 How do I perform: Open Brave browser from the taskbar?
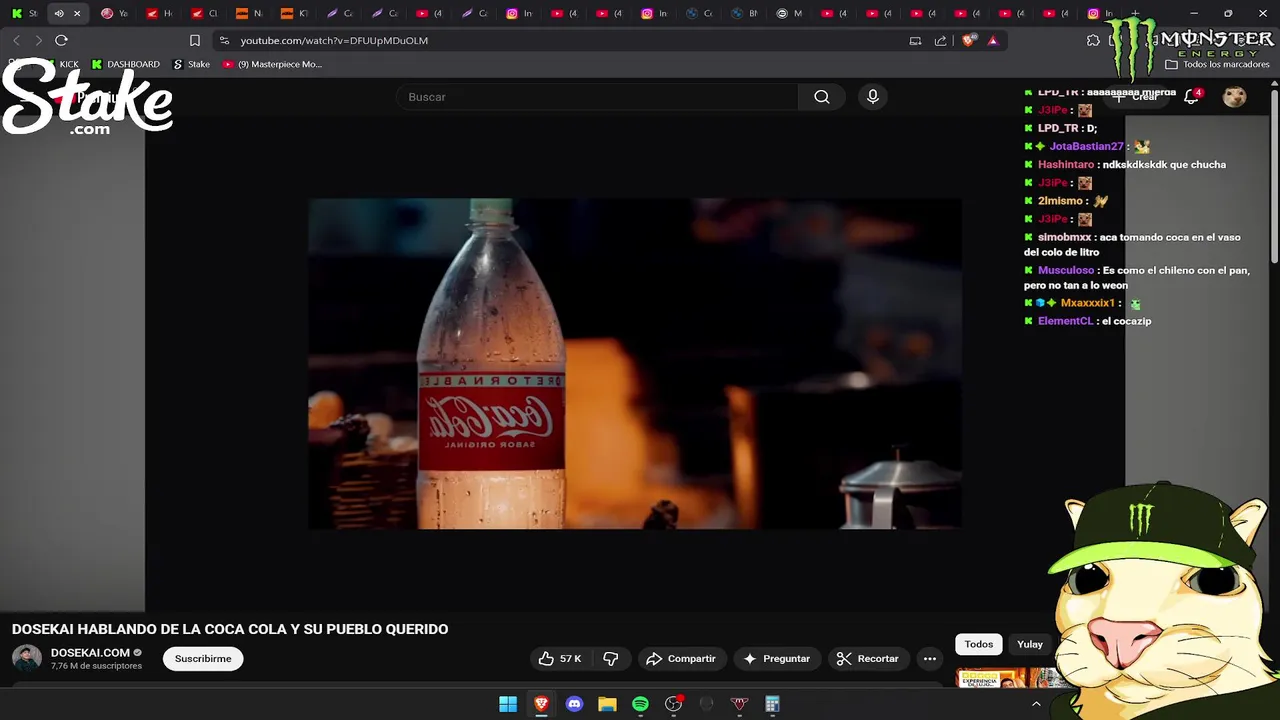point(541,704)
